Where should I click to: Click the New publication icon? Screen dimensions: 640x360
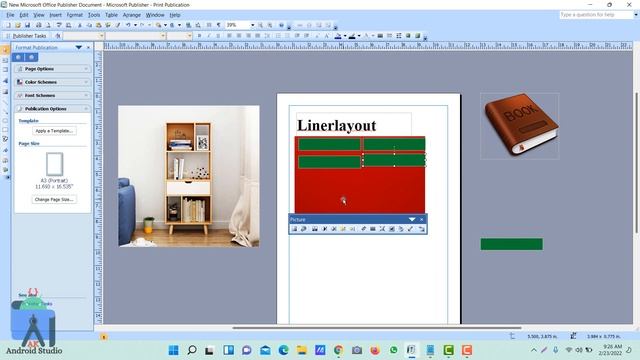(x=8, y=25)
